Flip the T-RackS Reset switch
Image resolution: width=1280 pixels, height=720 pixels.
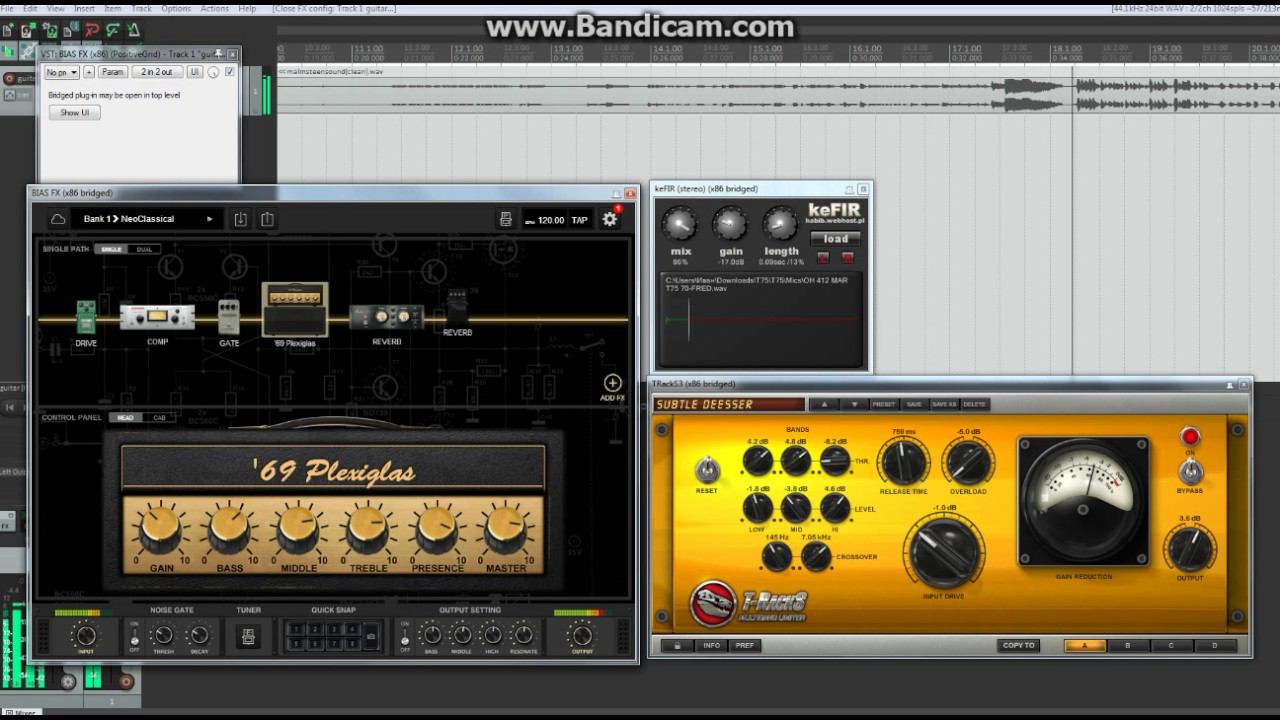[706, 469]
